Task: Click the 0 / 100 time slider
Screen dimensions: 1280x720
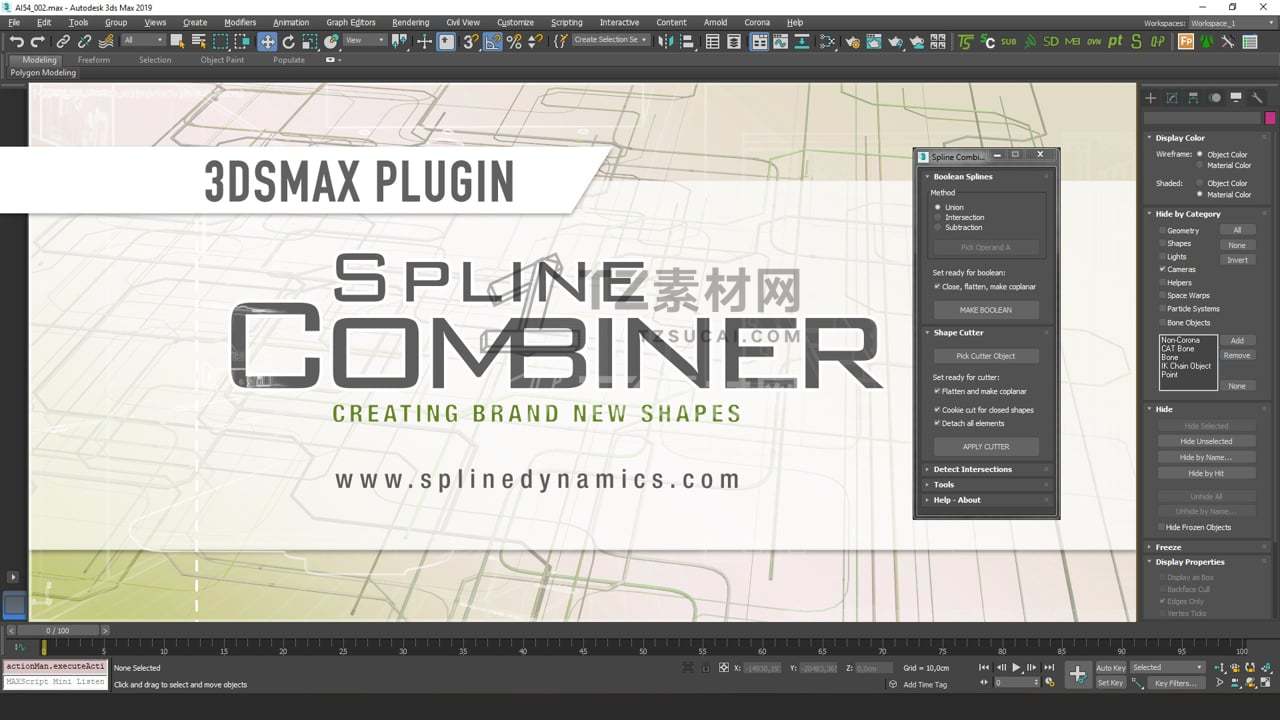Action: pyautogui.click(x=57, y=631)
